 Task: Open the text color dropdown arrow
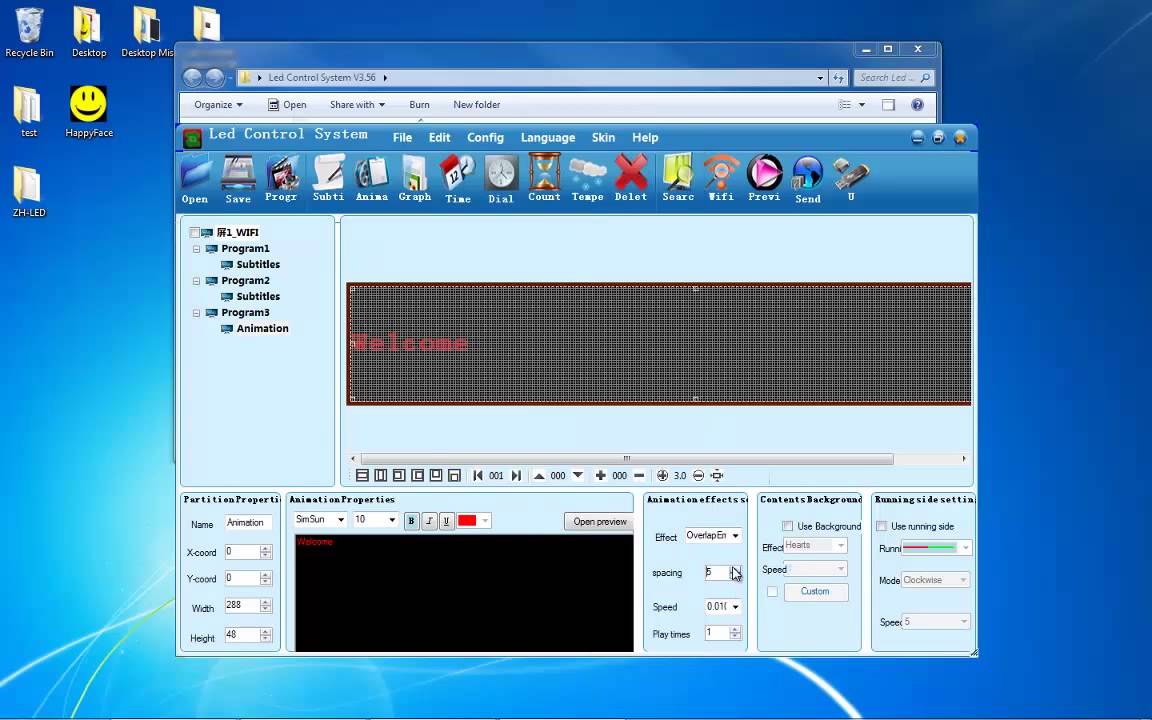pos(485,521)
